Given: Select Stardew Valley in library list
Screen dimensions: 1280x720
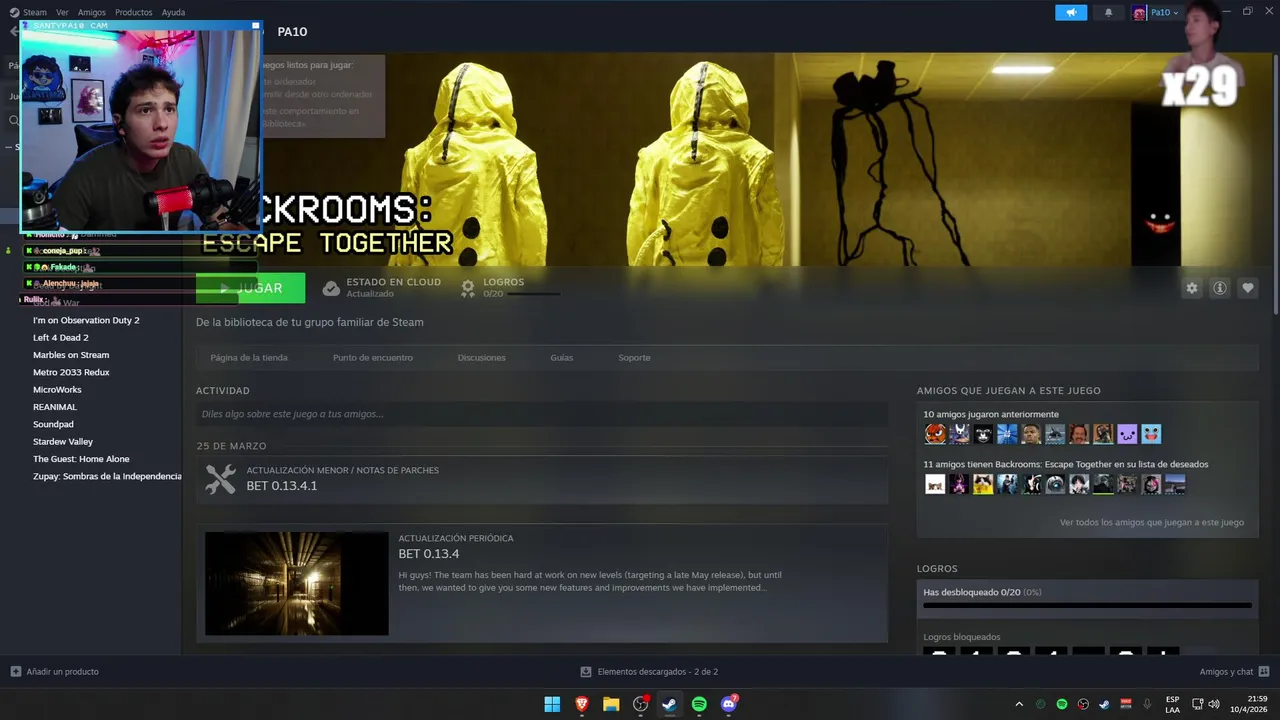Looking at the screenshot, I should [63, 442].
